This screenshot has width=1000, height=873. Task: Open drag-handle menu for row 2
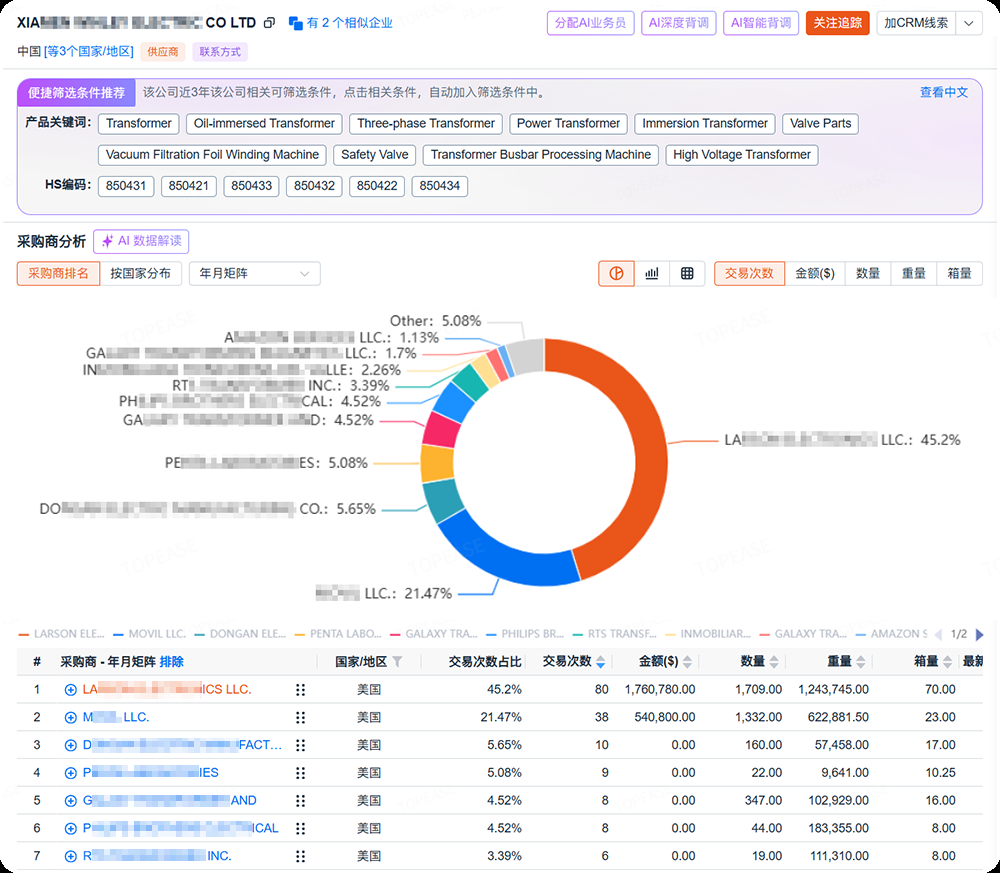pyautogui.click(x=300, y=717)
